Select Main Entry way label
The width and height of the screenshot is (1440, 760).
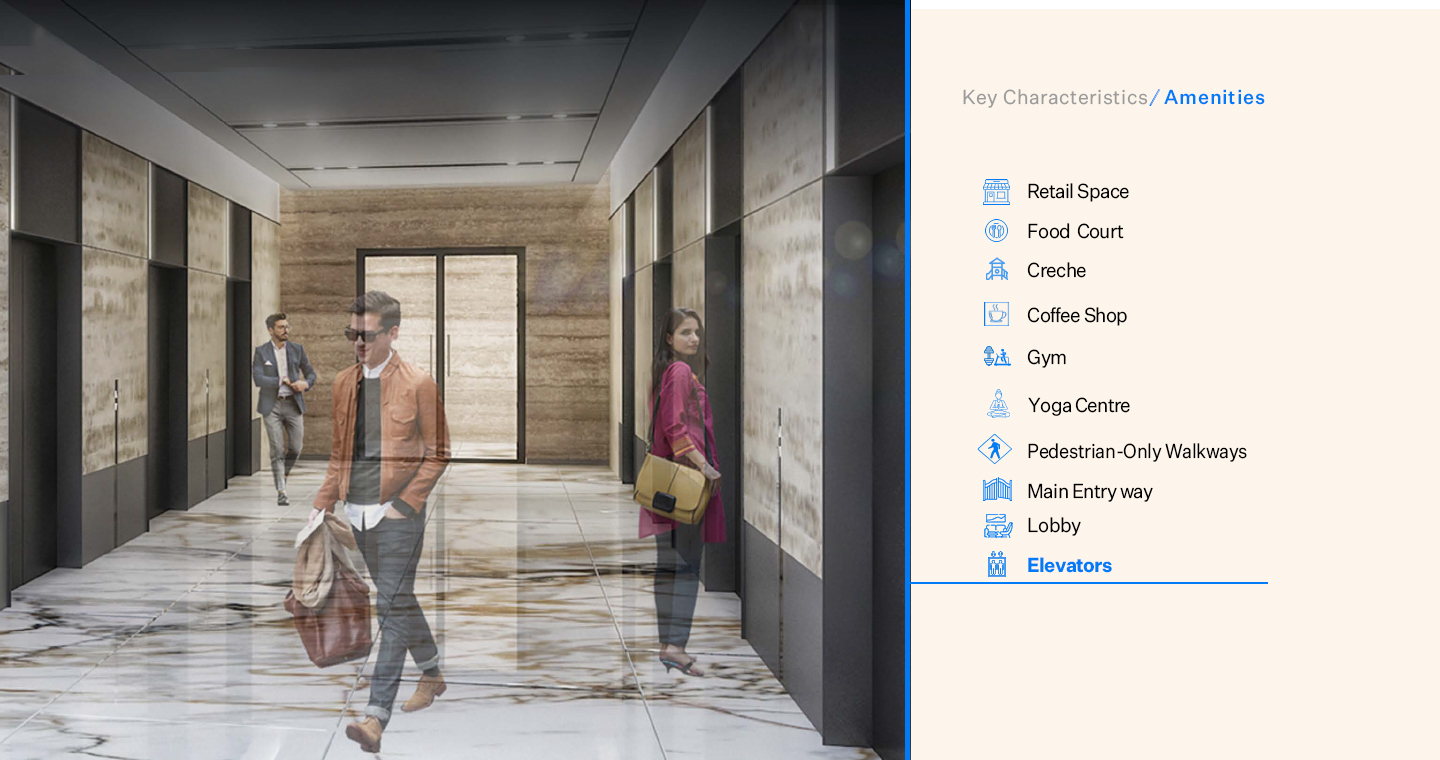pyautogui.click(x=1090, y=491)
